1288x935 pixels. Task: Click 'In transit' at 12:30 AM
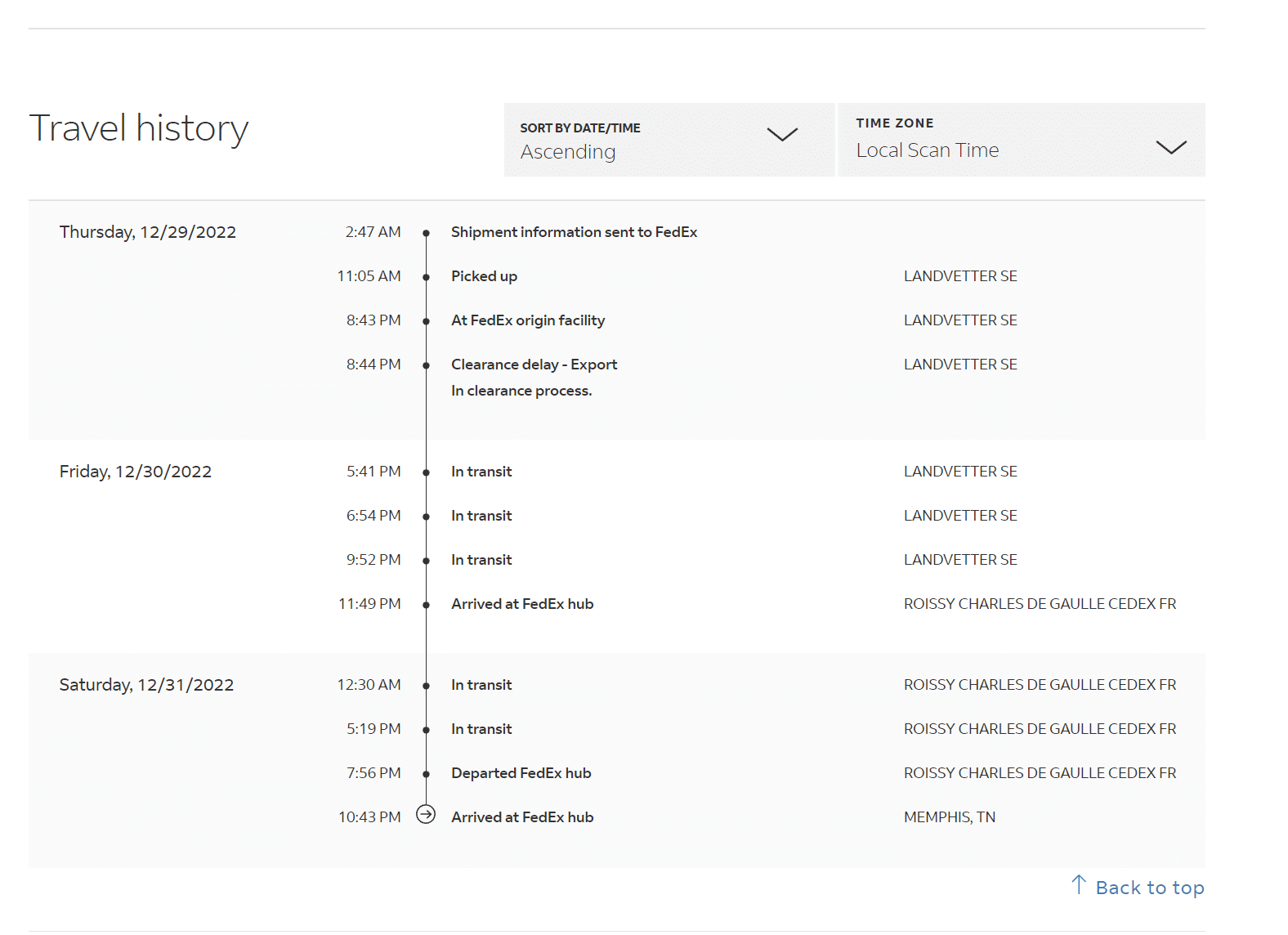(x=481, y=685)
